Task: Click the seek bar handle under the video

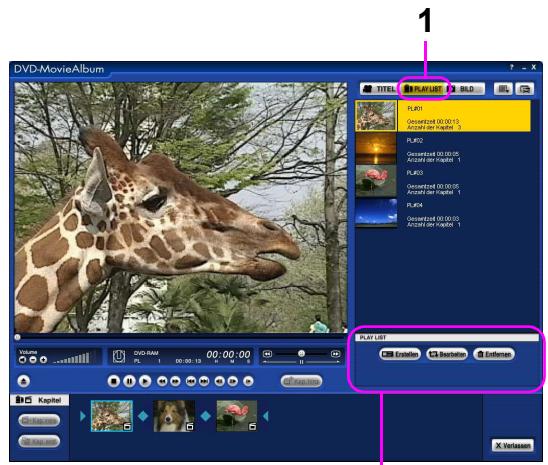Action: [17, 337]
